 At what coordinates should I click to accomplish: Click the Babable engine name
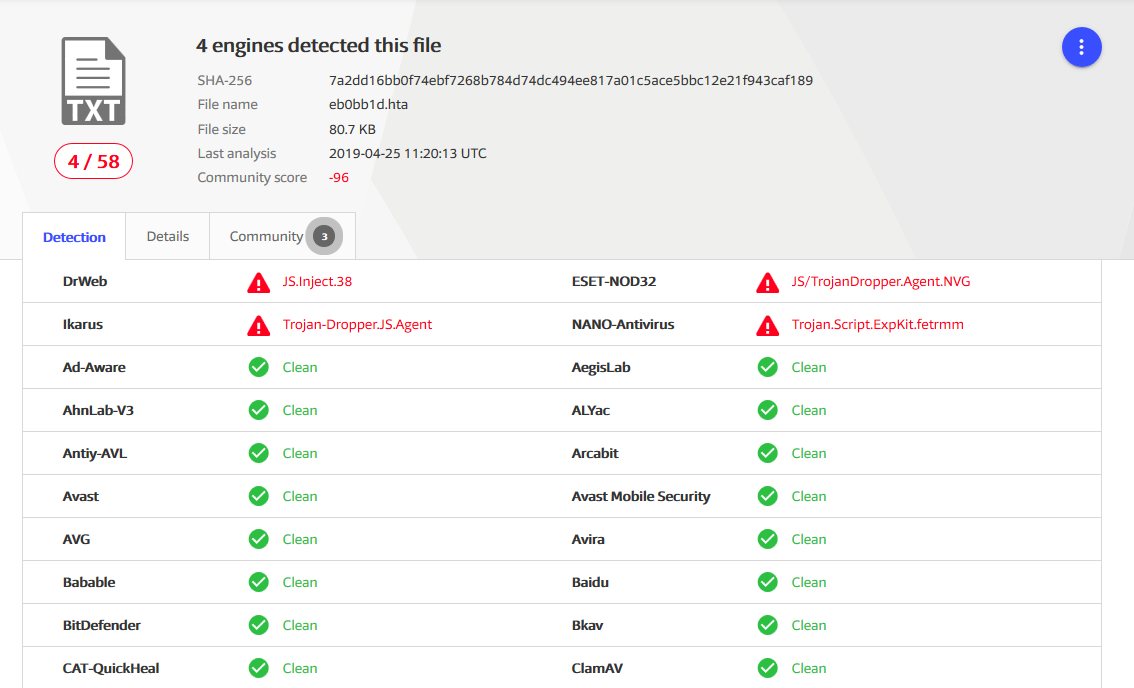(89, 582)
